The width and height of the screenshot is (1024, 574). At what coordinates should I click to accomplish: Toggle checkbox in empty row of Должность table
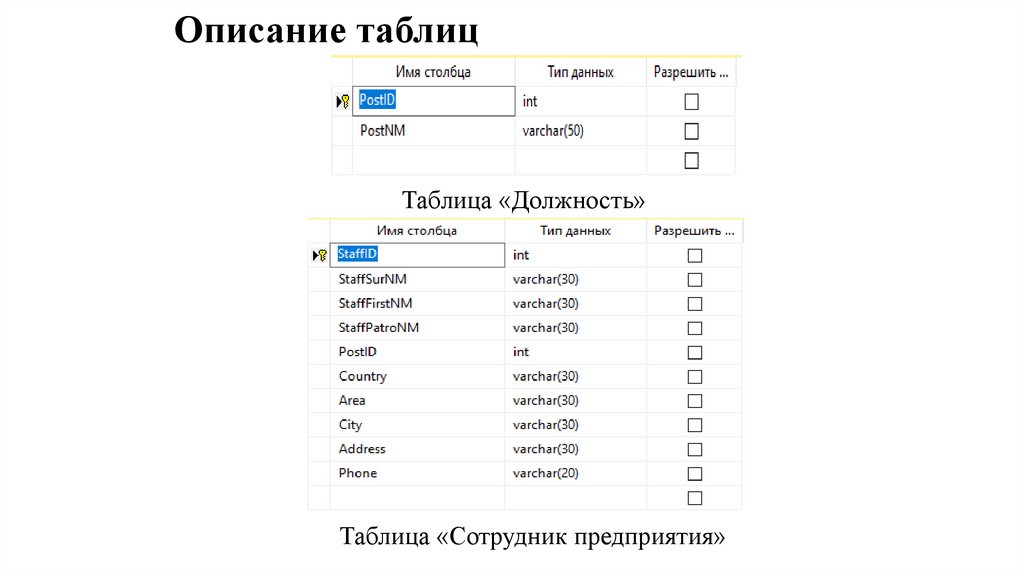[692, 161]
